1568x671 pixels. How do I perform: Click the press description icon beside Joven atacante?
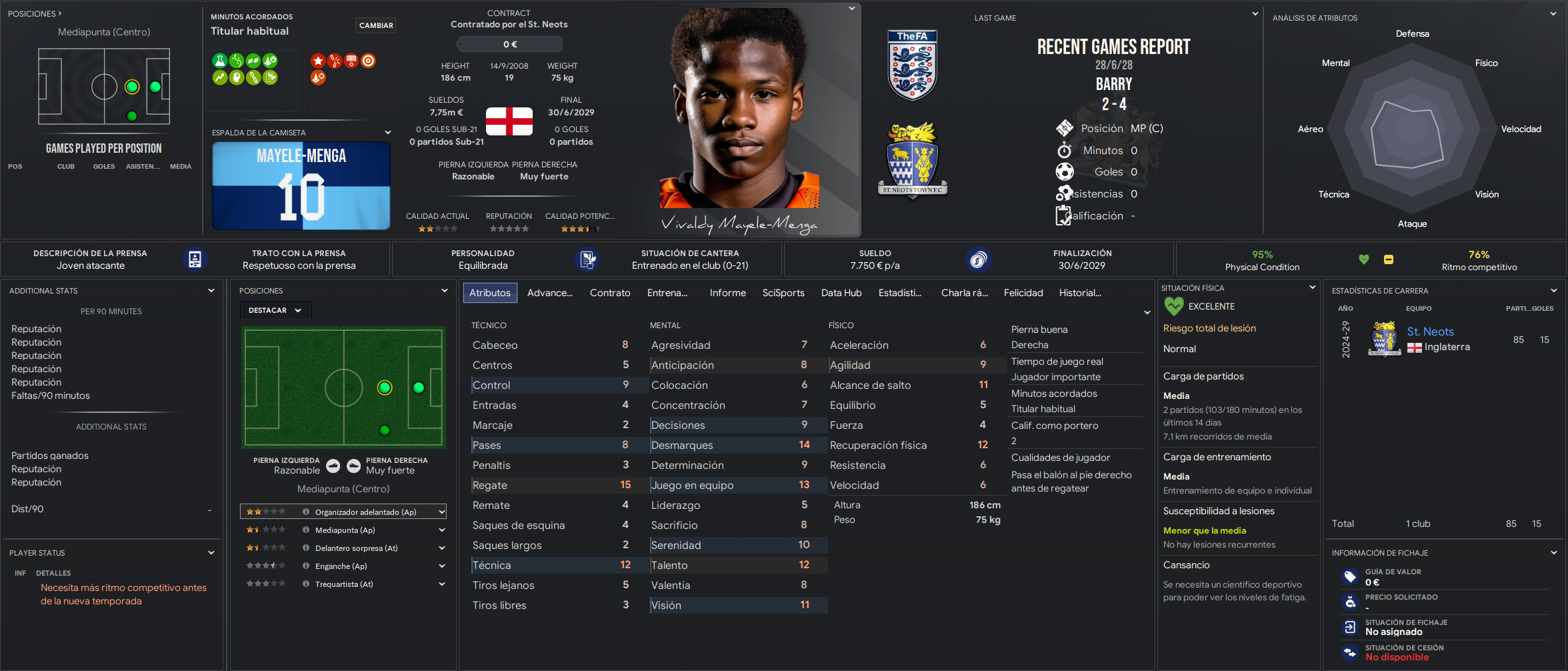[x=195, y=259]
